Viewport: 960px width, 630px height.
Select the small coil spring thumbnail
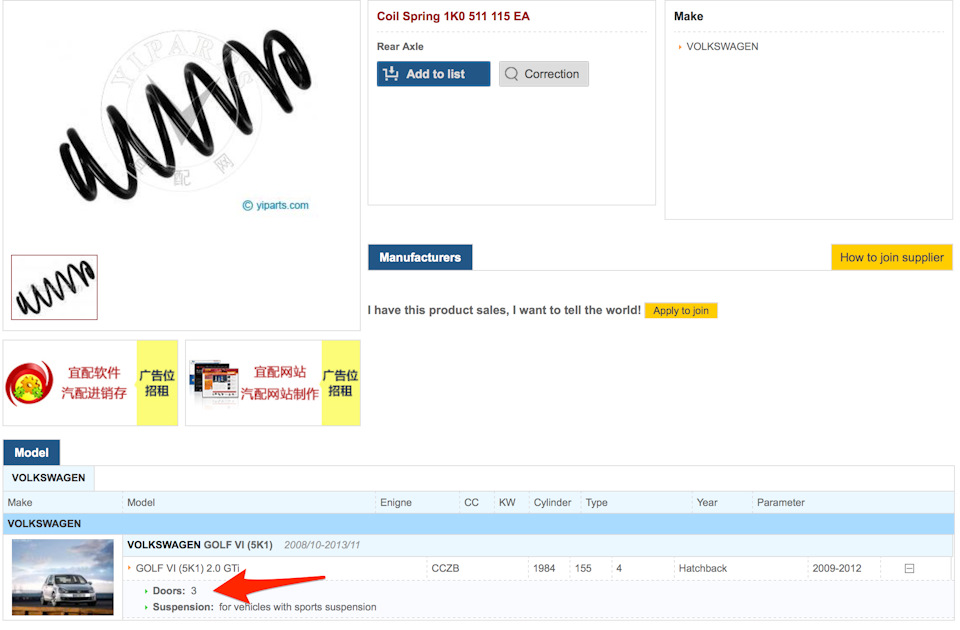pyautogui.click(x=54, y=287)
